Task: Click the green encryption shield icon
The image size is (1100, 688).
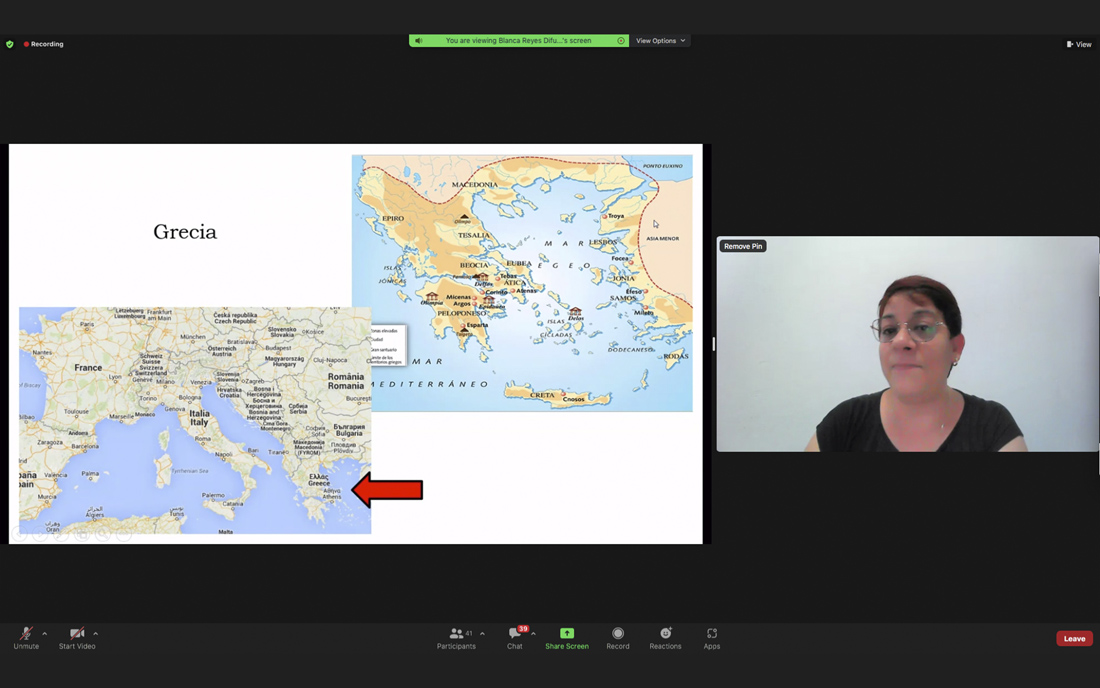Action: 10,44
